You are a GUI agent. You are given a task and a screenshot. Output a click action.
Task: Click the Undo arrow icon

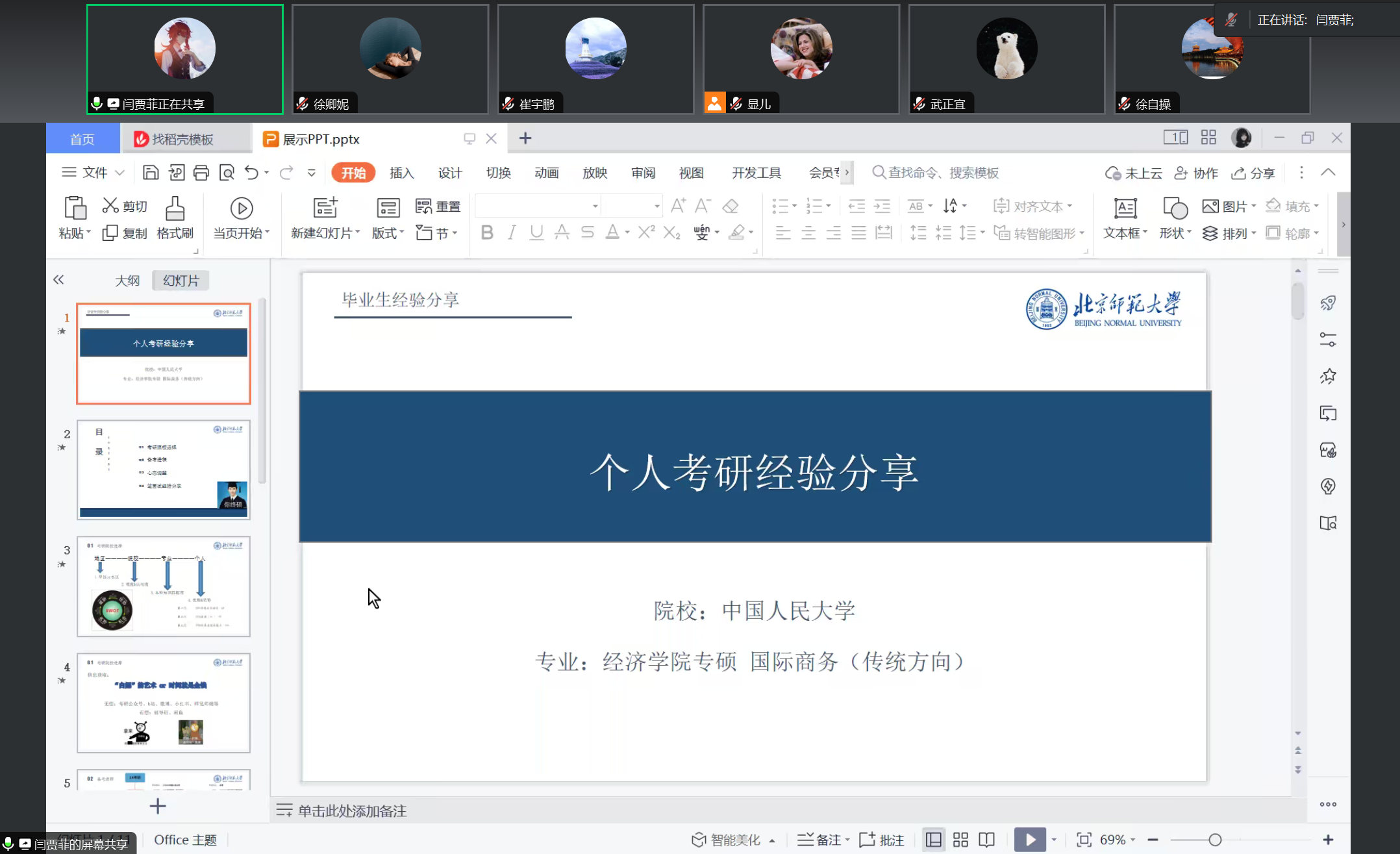pos(252,173)
